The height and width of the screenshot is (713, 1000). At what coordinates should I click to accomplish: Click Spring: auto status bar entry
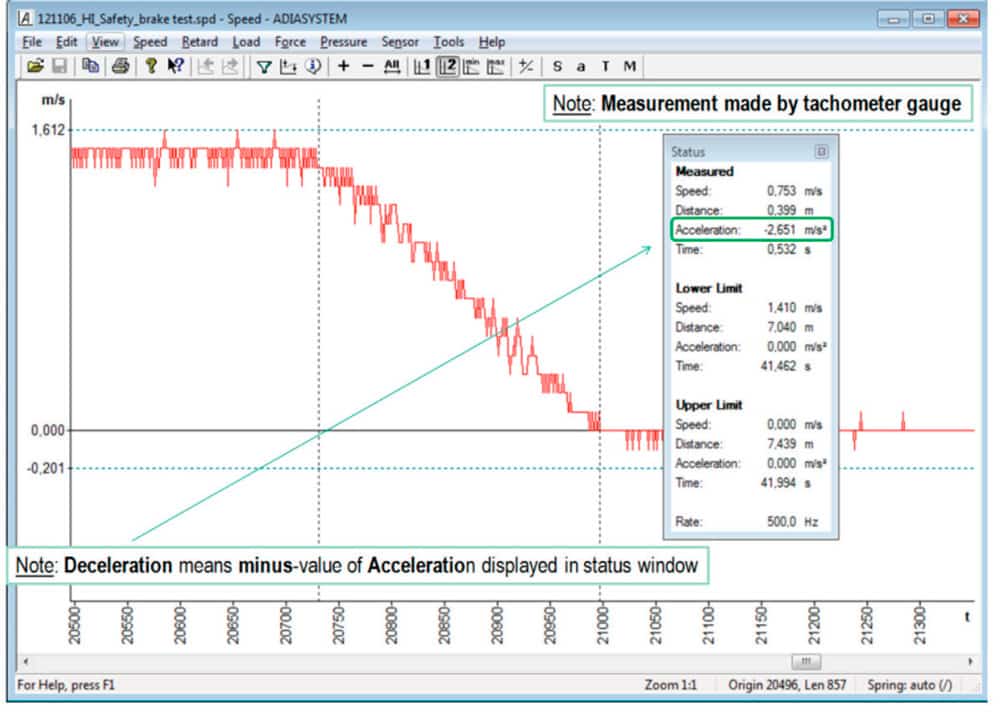[909, 685]
